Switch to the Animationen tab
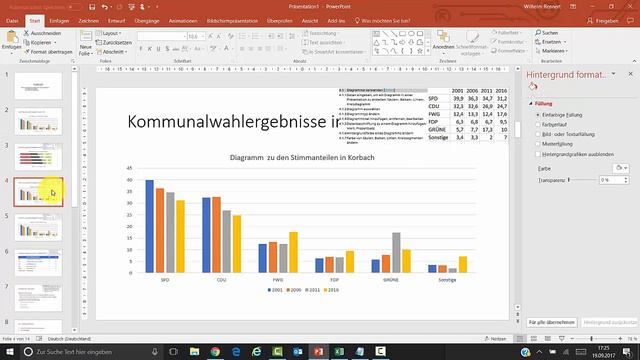This screenshot has height=360, width=640. (x=183, y=21)
